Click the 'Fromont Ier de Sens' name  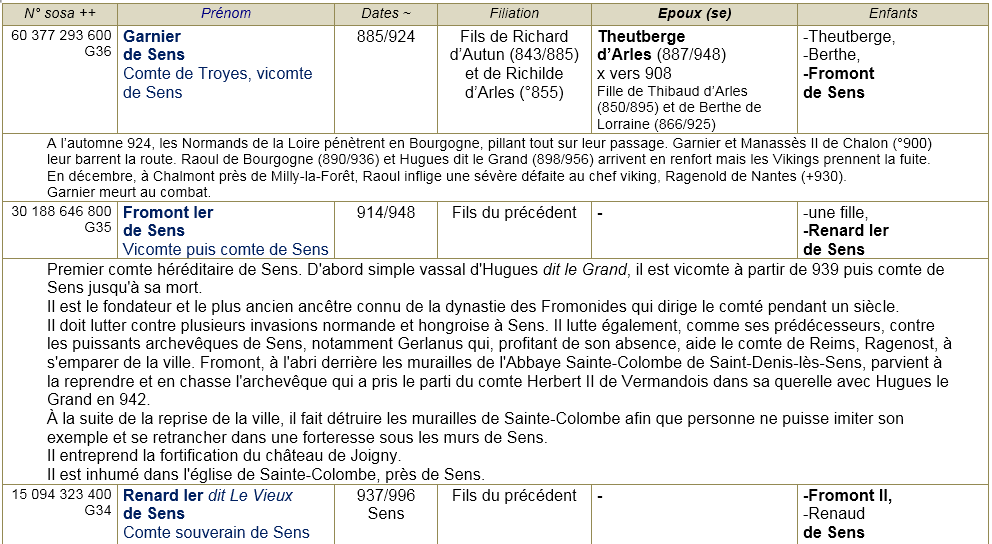[167, 221]
